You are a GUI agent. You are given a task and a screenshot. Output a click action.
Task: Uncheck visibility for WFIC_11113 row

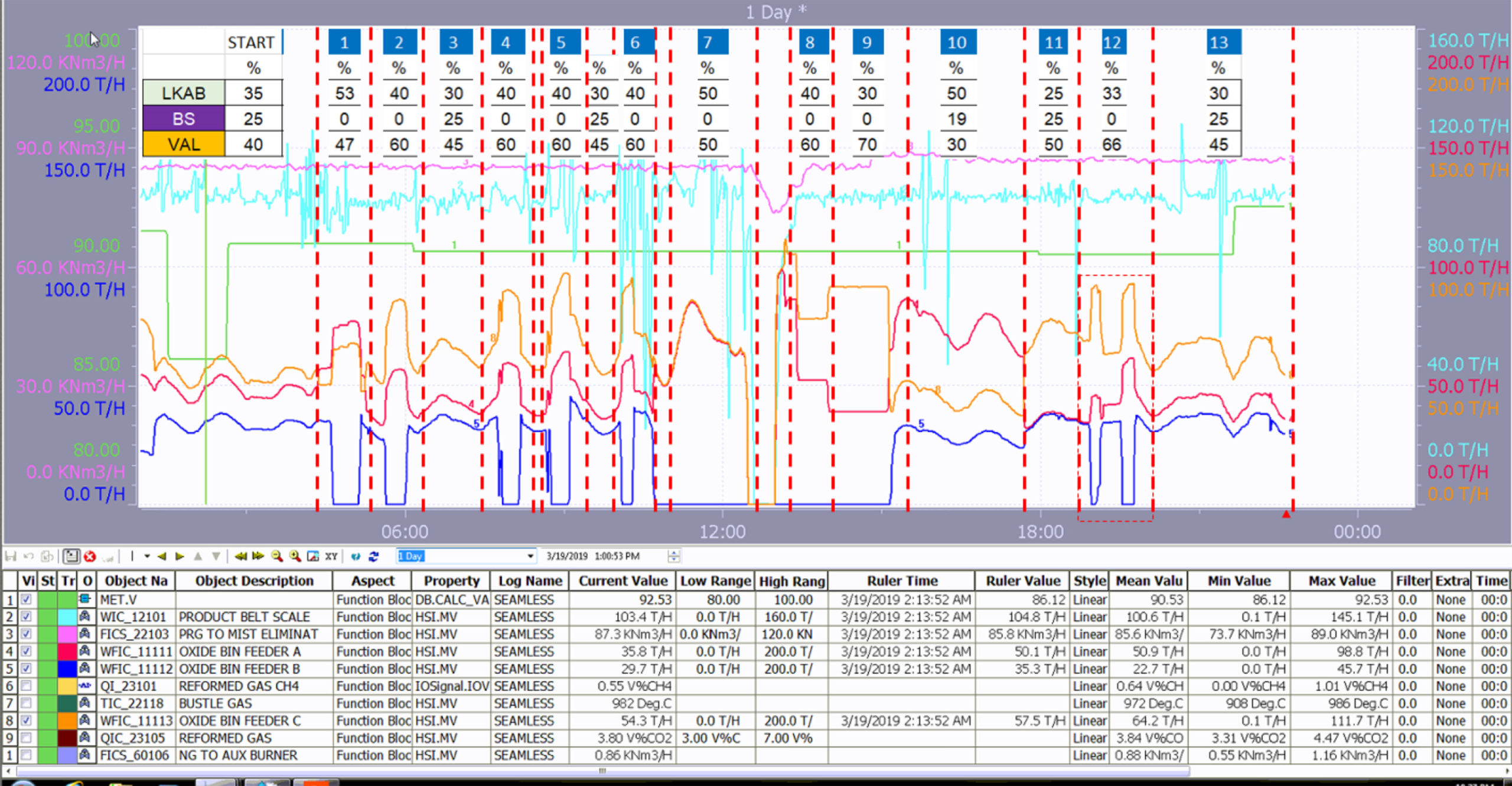coord(27,720)
